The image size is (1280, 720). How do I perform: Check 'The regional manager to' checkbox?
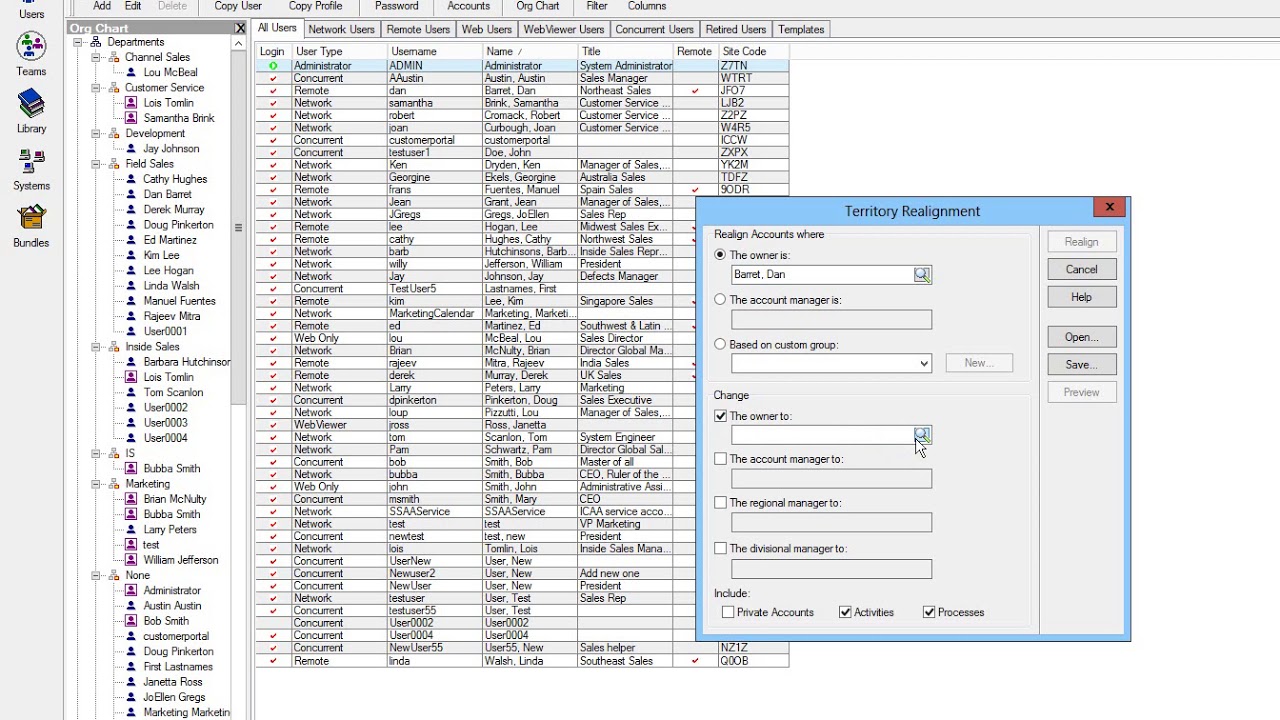[721, 503]
